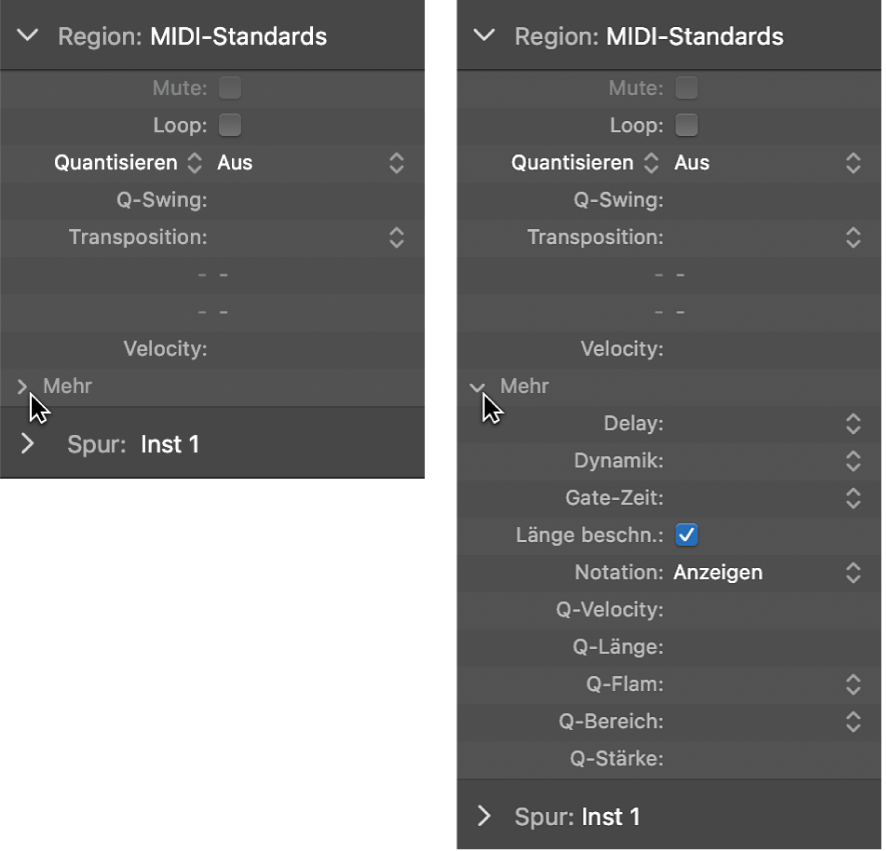
Task: Collapse the Region: MIDI-Standards header
Action: point(25,35)
